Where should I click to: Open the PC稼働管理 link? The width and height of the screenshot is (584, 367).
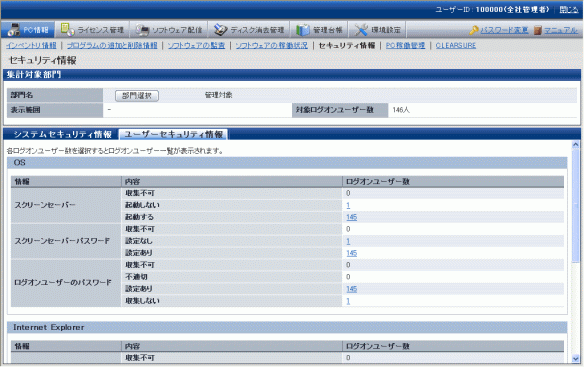[x=405, y=45]
